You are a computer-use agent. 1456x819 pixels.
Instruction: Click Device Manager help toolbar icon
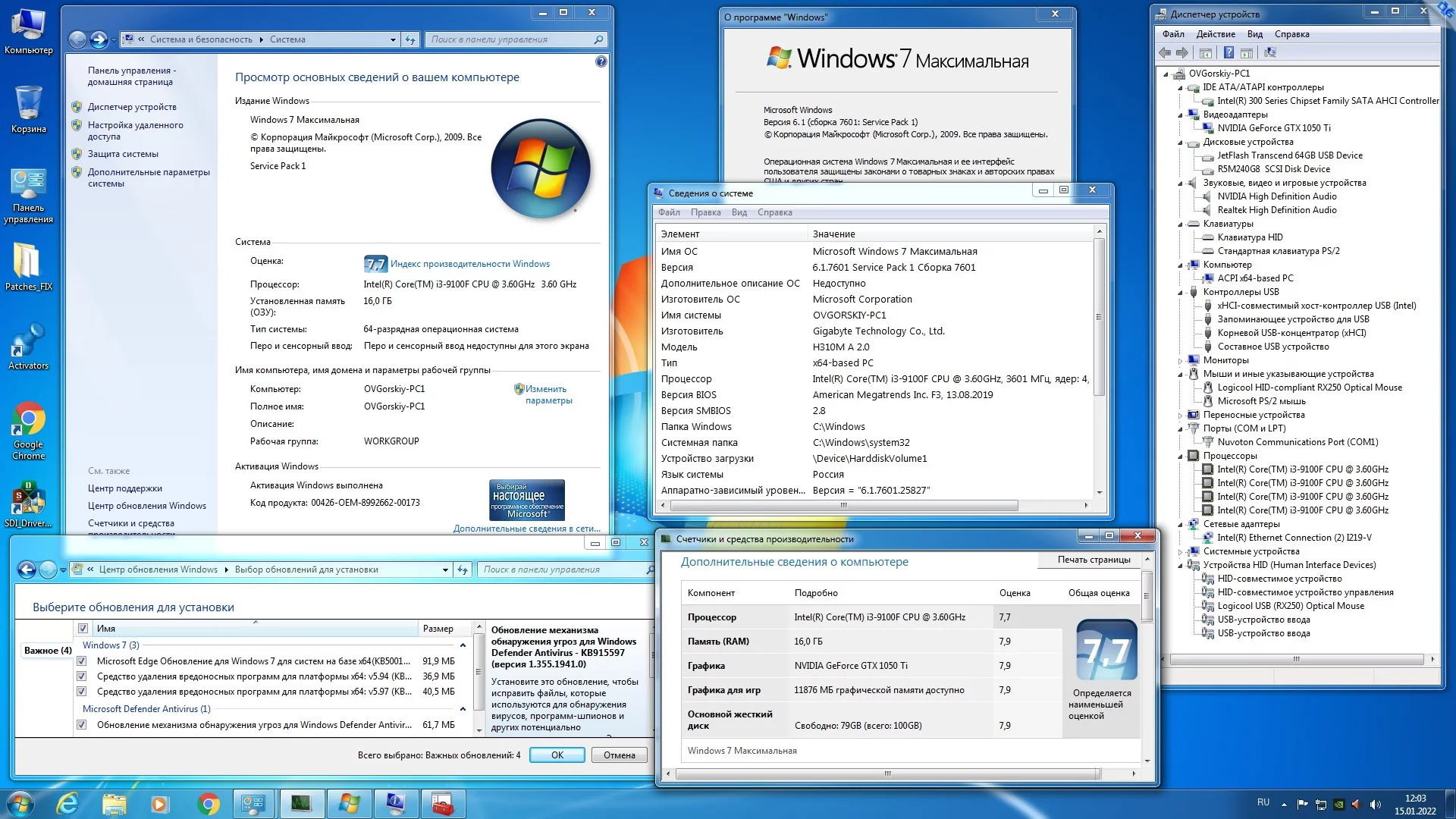1228,52
